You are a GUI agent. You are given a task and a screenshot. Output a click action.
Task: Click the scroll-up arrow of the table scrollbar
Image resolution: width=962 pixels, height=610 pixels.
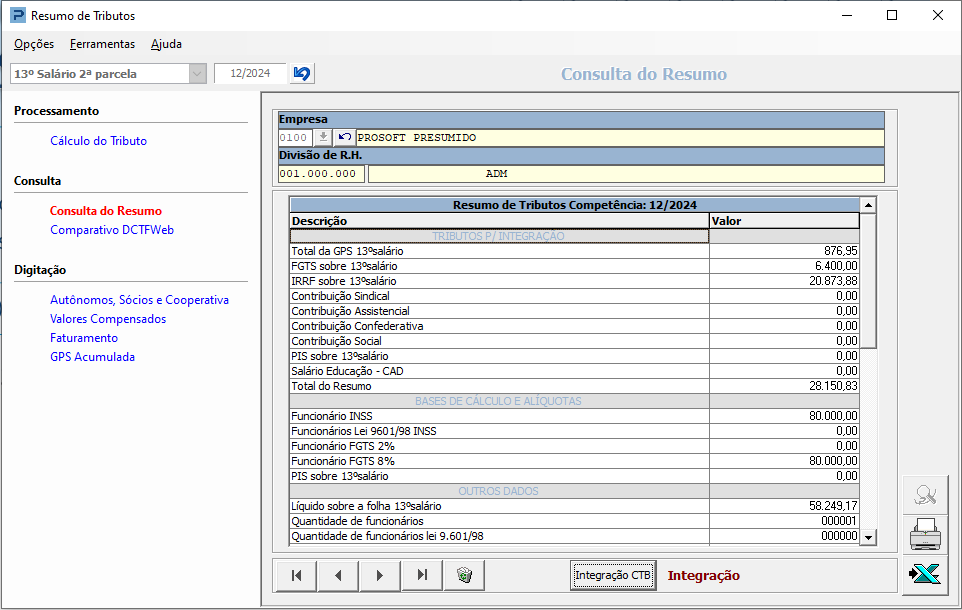tap(868, 205)
